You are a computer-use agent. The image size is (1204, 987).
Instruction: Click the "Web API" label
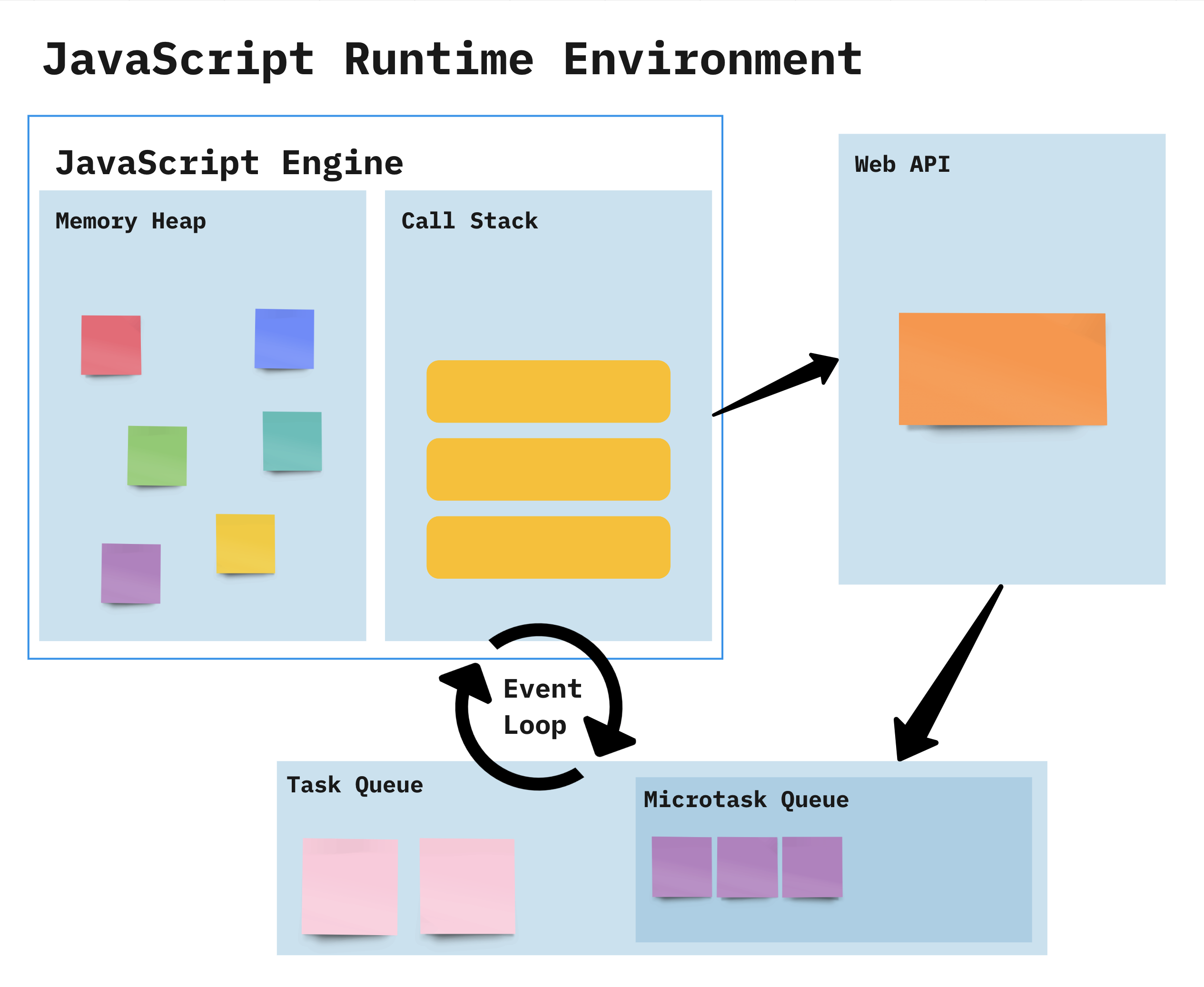coord(902,164)
